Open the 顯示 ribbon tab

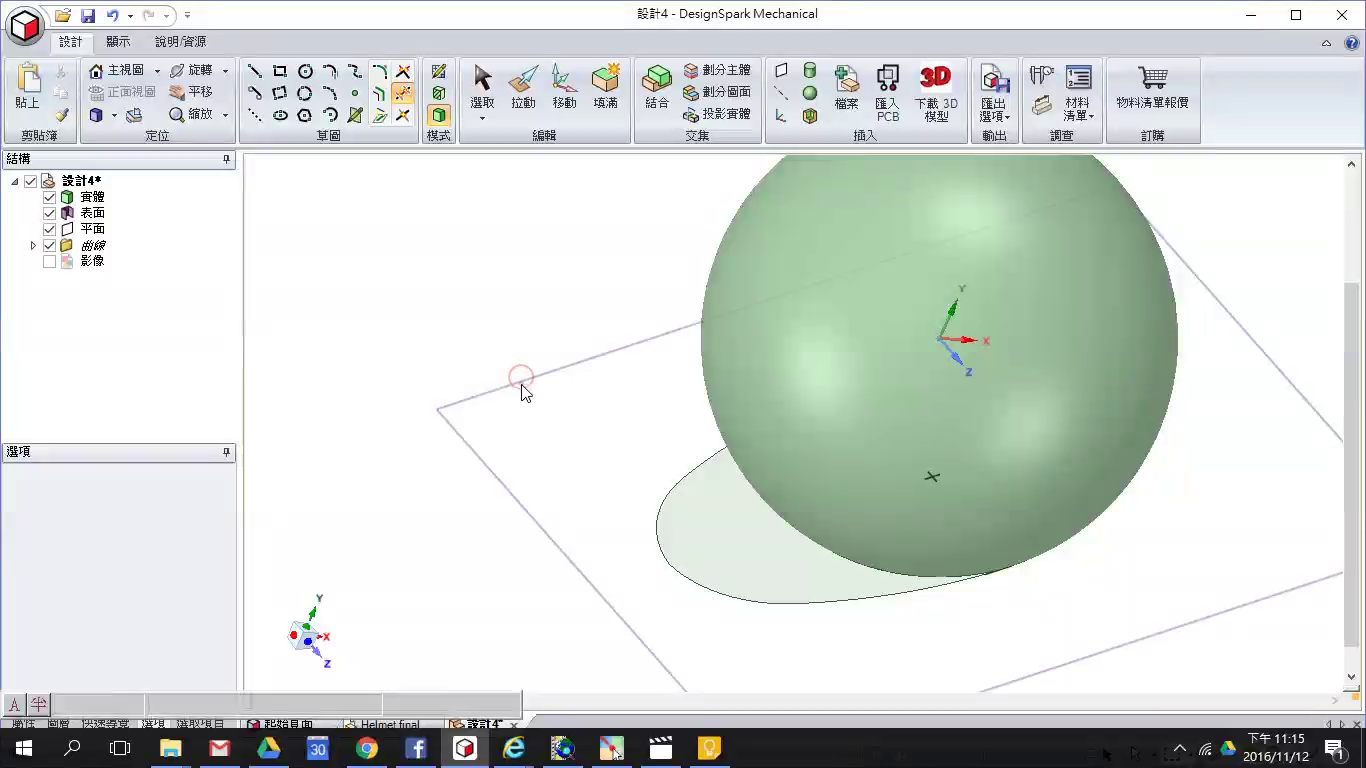[x=118, y=42]
